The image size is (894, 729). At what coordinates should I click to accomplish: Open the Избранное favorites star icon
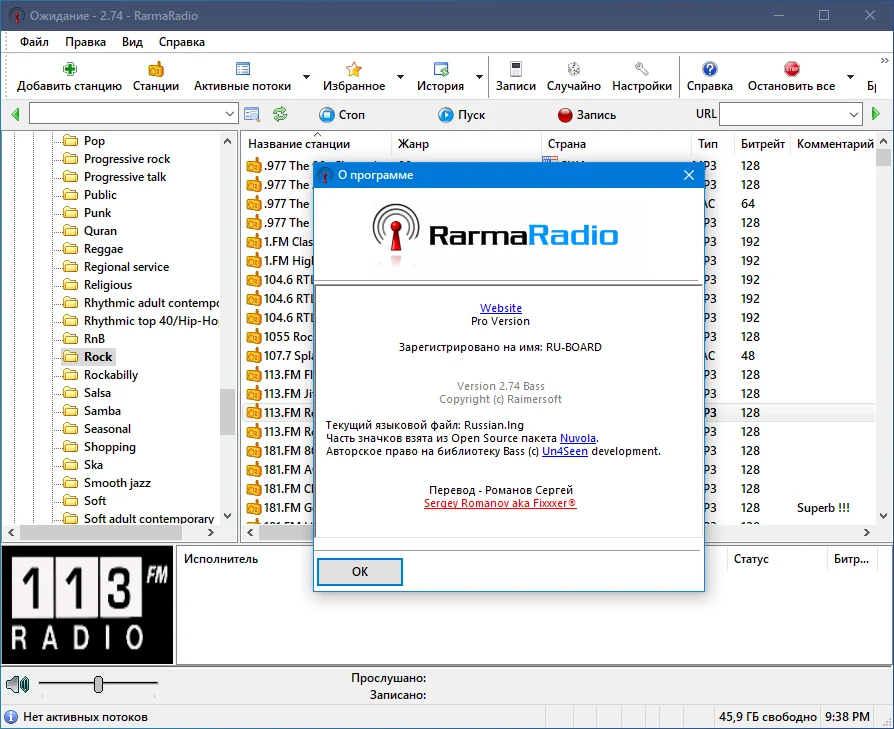coord(353,69)
